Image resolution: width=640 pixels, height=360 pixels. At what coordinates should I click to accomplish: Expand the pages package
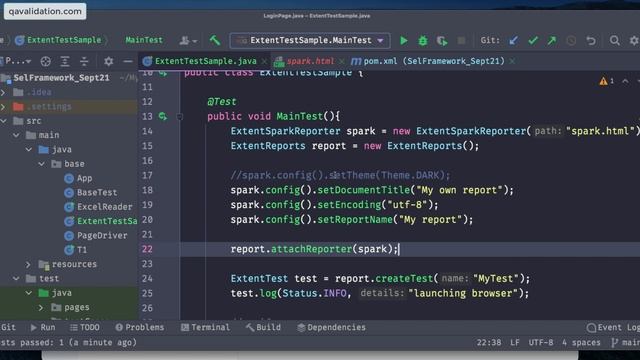pyautogui.click(x=41, y=307)
